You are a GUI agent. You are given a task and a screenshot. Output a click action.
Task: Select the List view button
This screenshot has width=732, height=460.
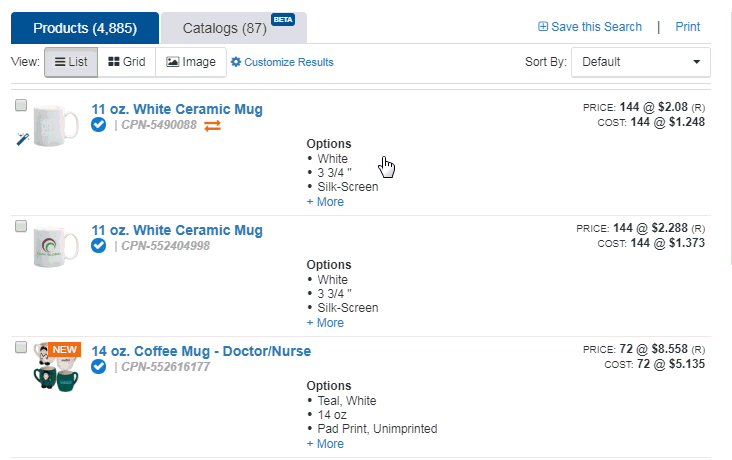pyautogui.click(x=71, y=62)
